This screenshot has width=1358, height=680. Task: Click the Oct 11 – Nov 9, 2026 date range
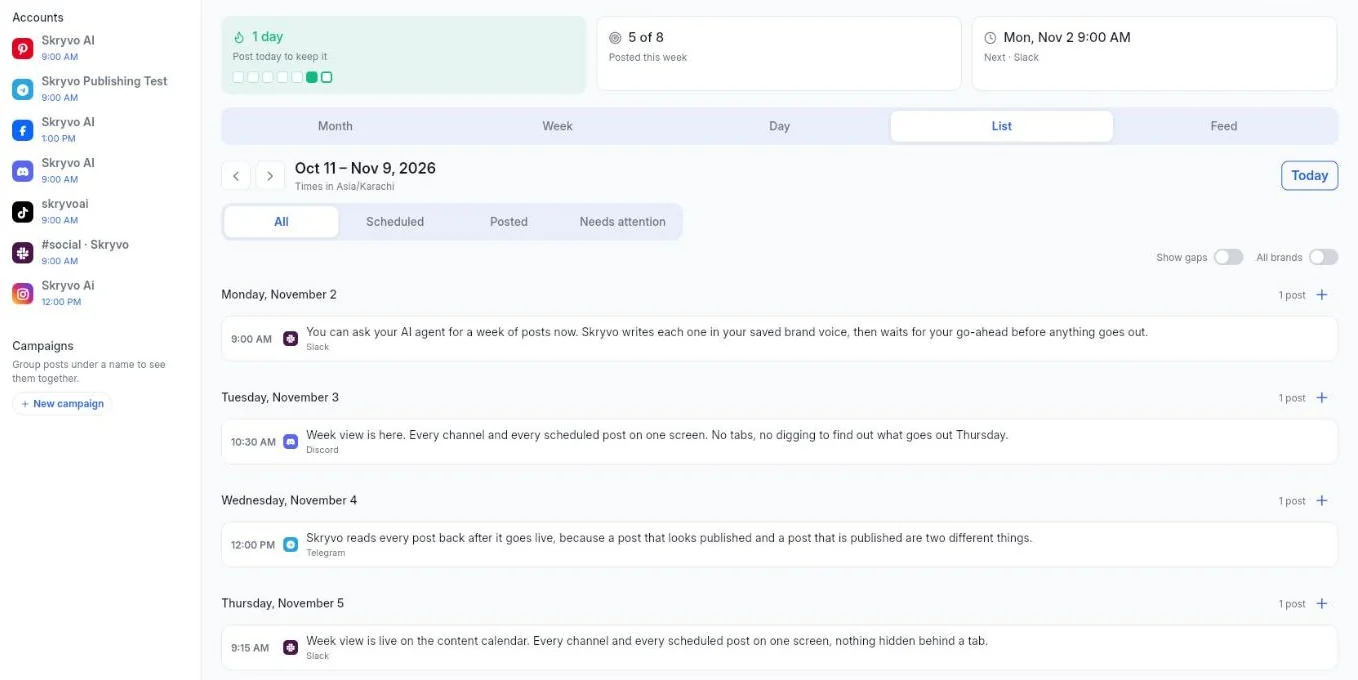(x=365, y=168)
